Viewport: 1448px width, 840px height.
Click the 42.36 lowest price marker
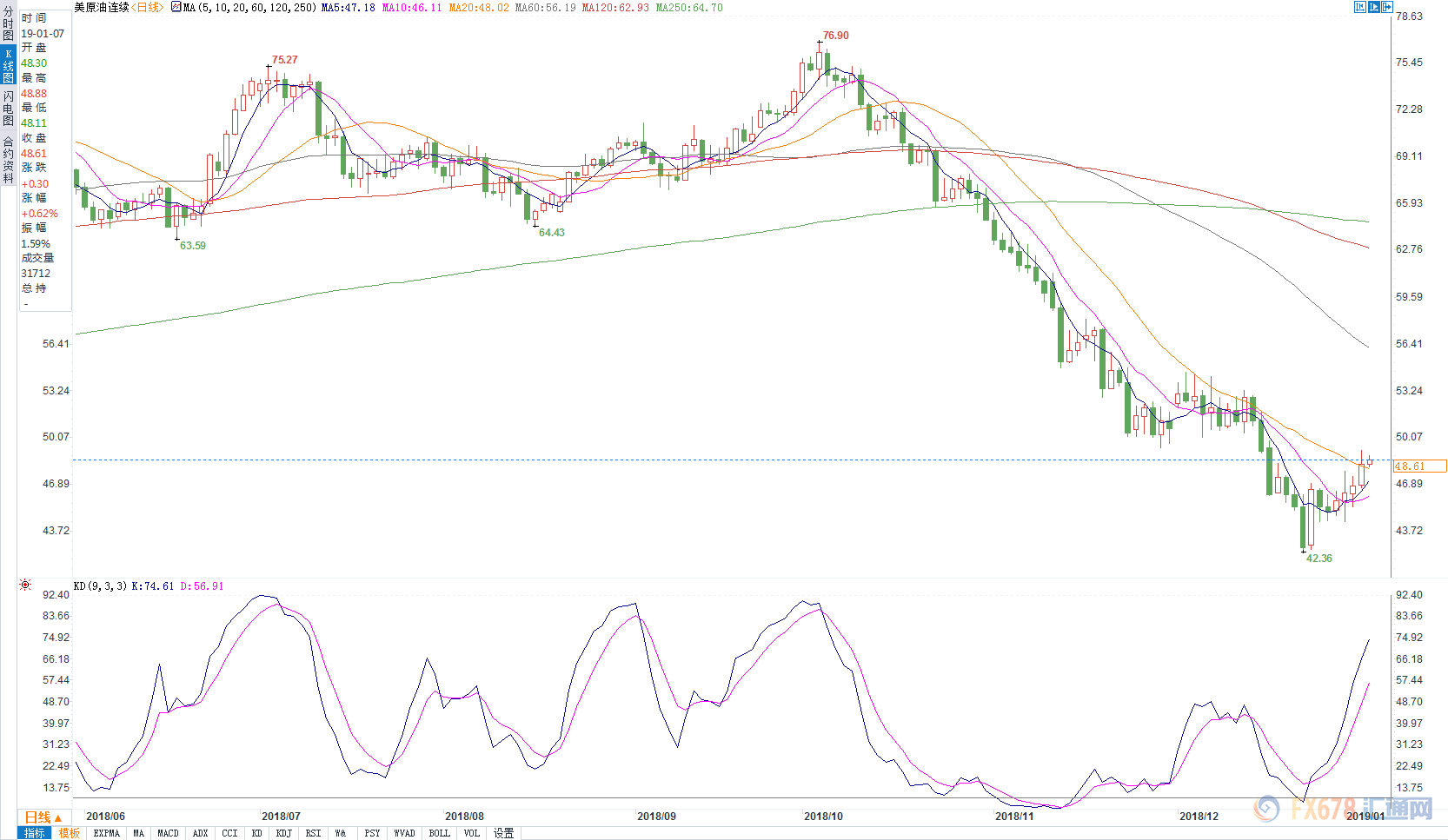pyautogui.click(x=1319, y=559)
